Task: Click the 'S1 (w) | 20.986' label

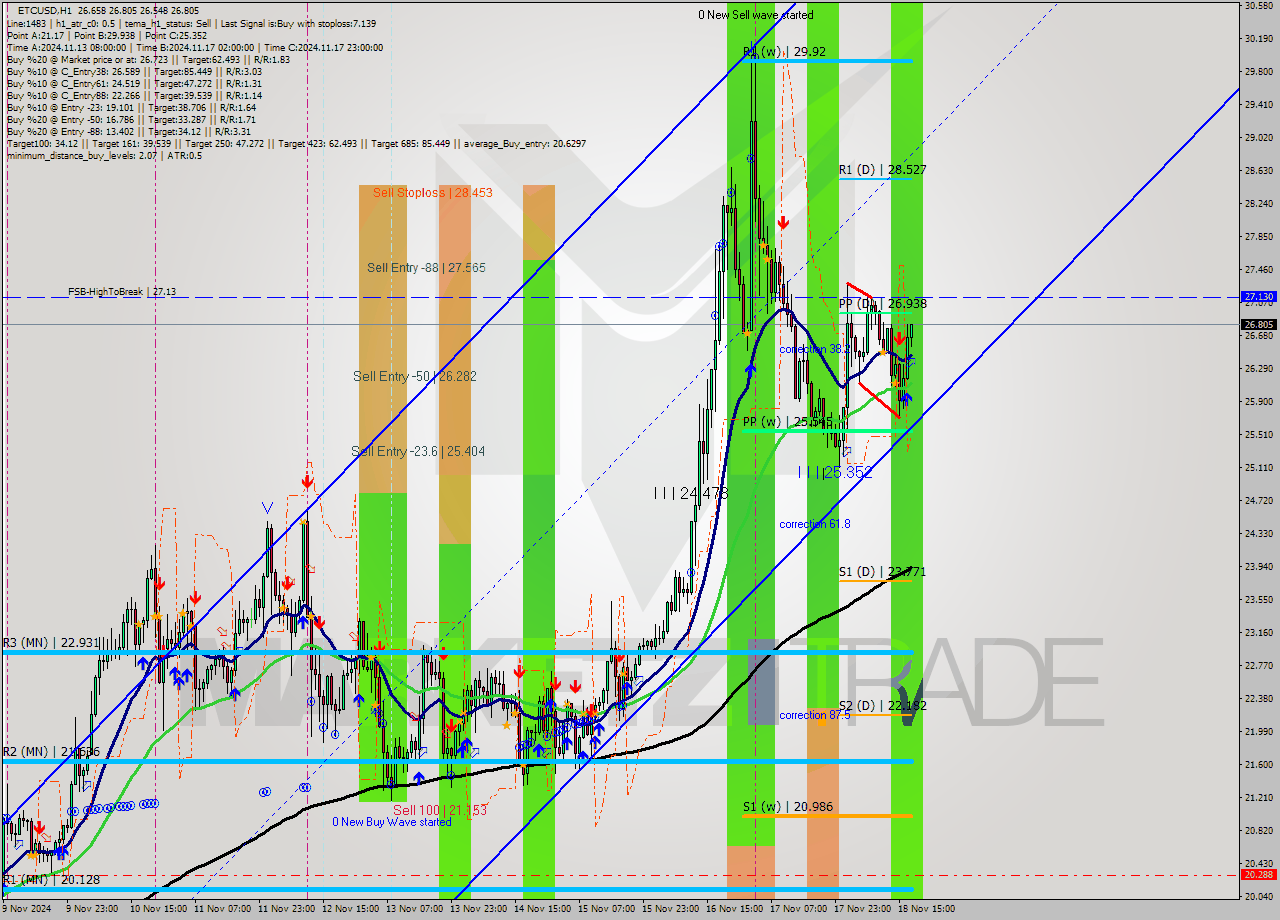Action: point(788,806)
